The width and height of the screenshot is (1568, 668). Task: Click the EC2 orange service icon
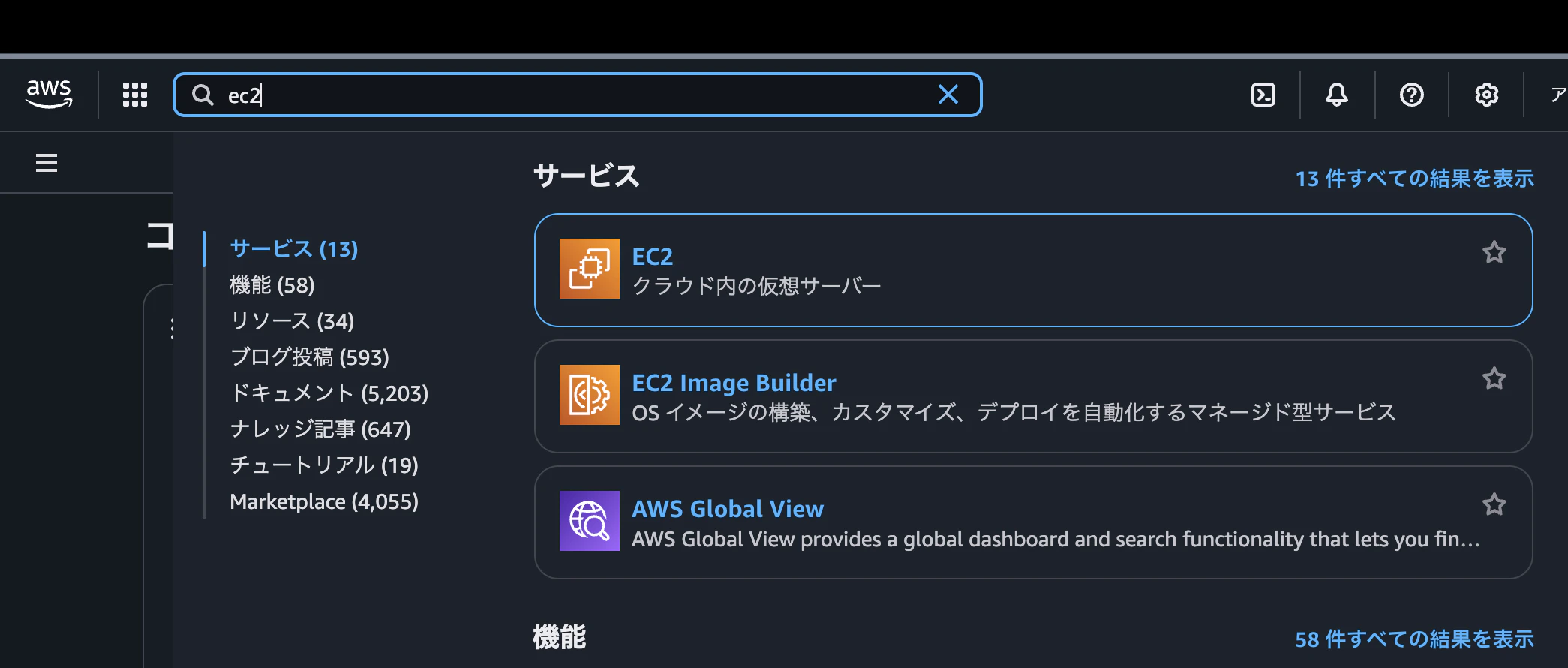click(x=590, y=269)
